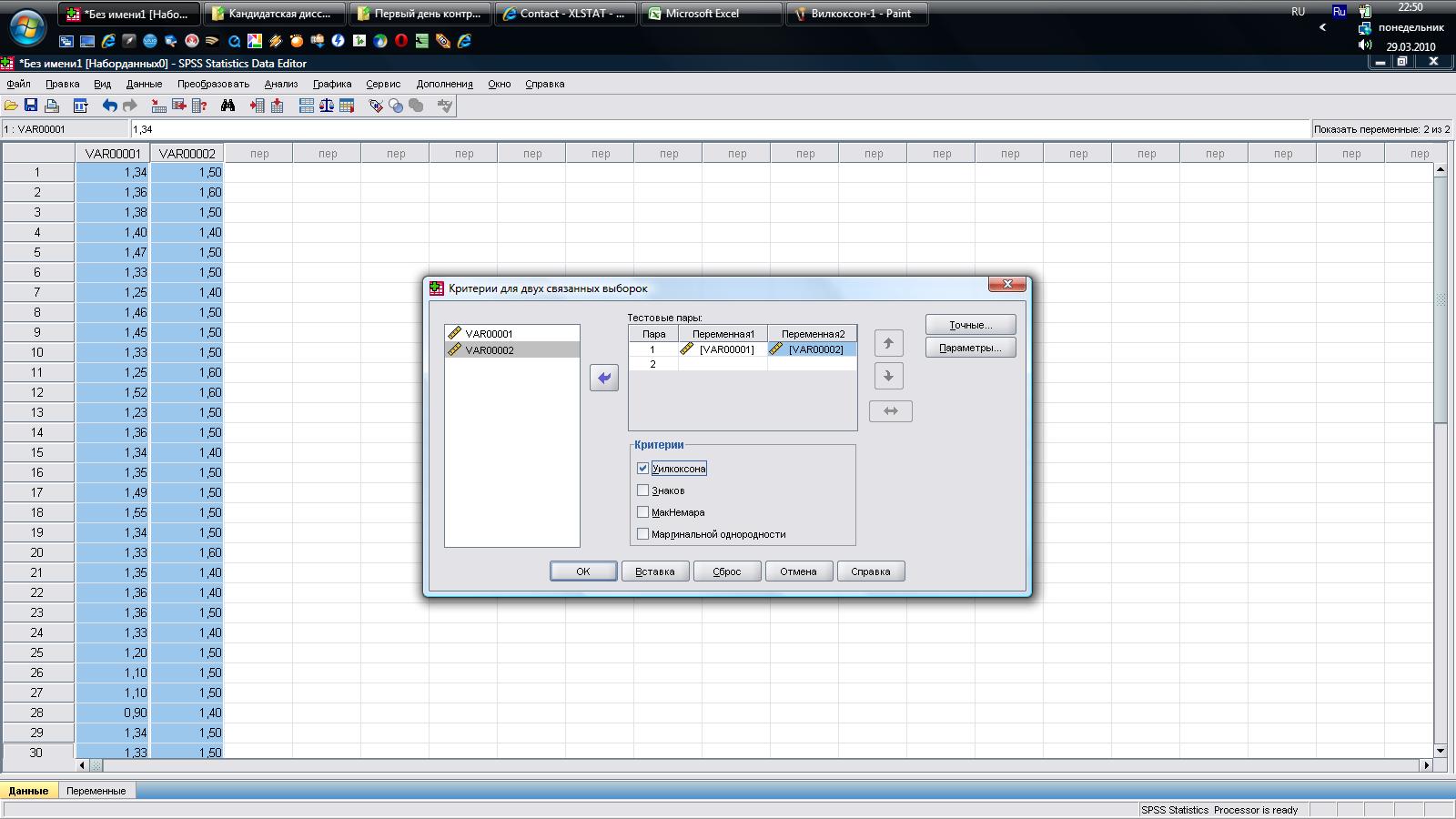
Task: Enable the Знаков test checkbox
Action: click(643, 490)
